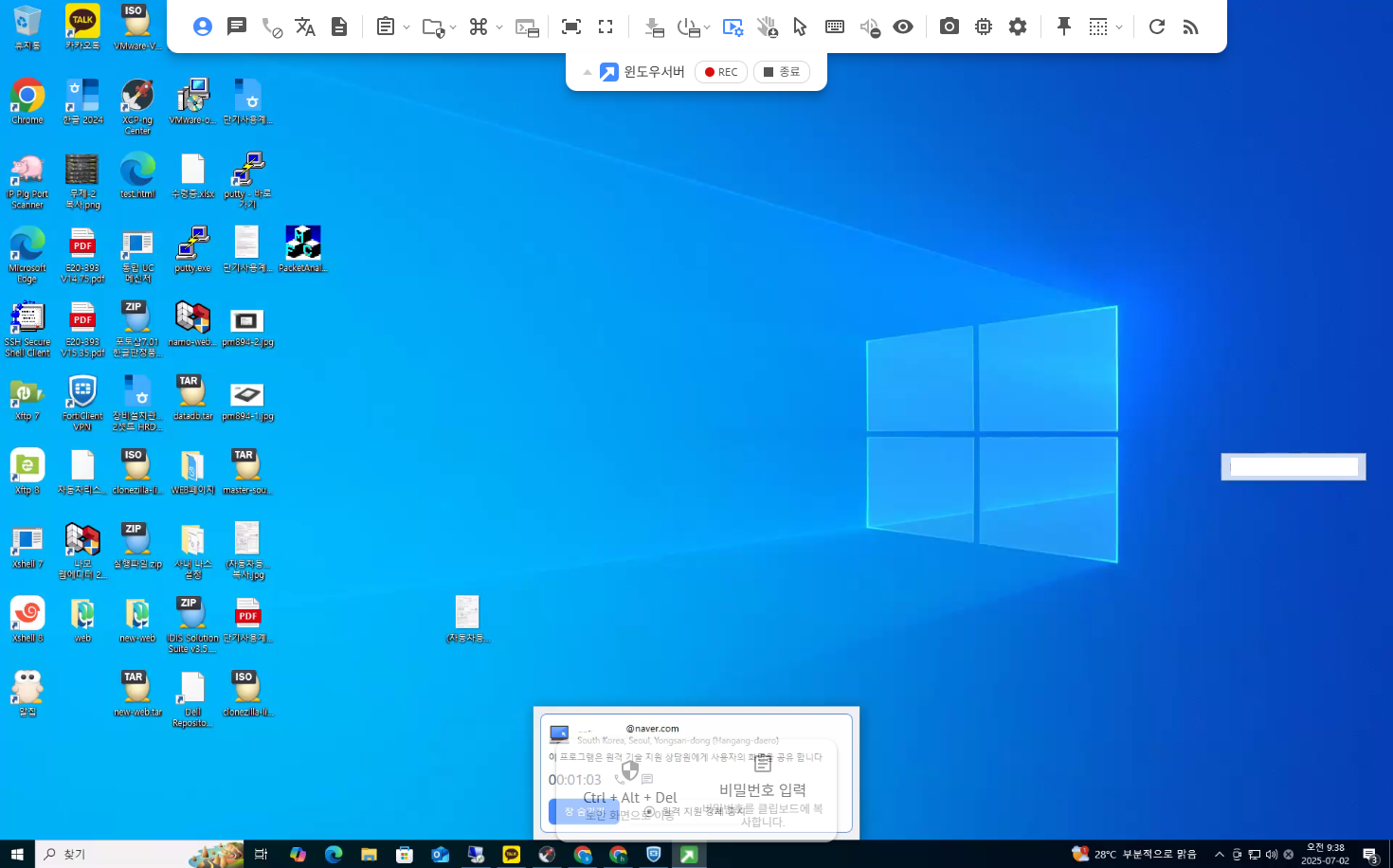Click the secure folder transfer icon

[433, 27]
